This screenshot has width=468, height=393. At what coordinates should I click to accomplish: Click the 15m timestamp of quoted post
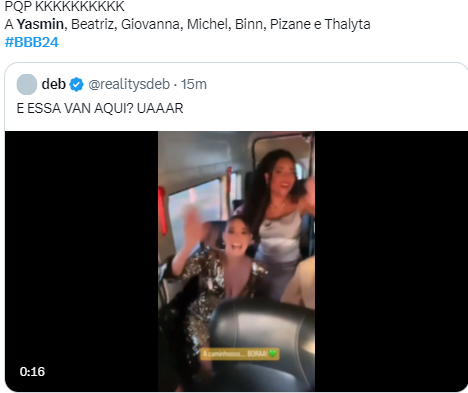pos(194,84)
